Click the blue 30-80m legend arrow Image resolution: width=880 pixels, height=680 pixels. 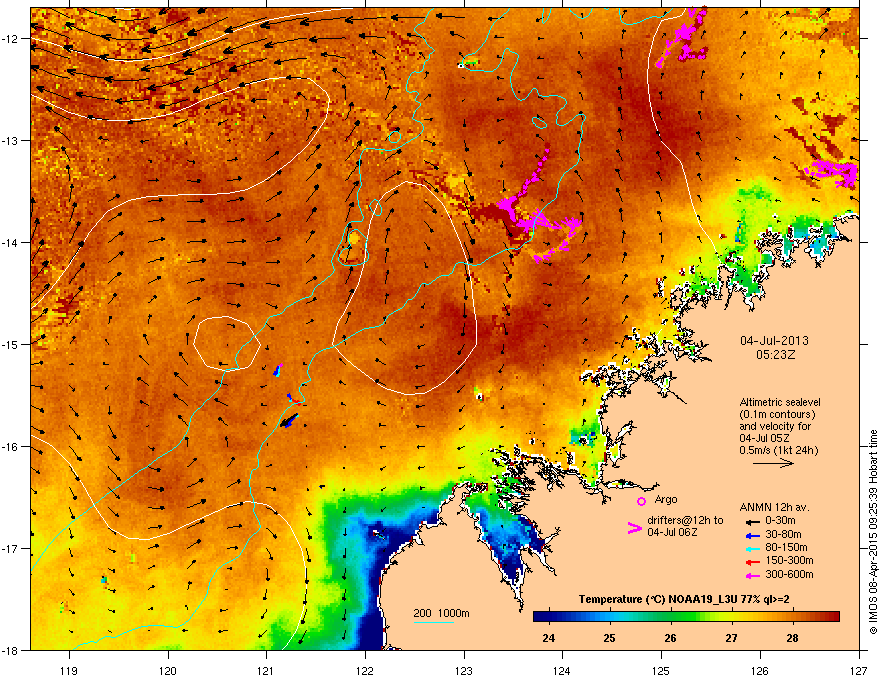click(x=752, y=535)
